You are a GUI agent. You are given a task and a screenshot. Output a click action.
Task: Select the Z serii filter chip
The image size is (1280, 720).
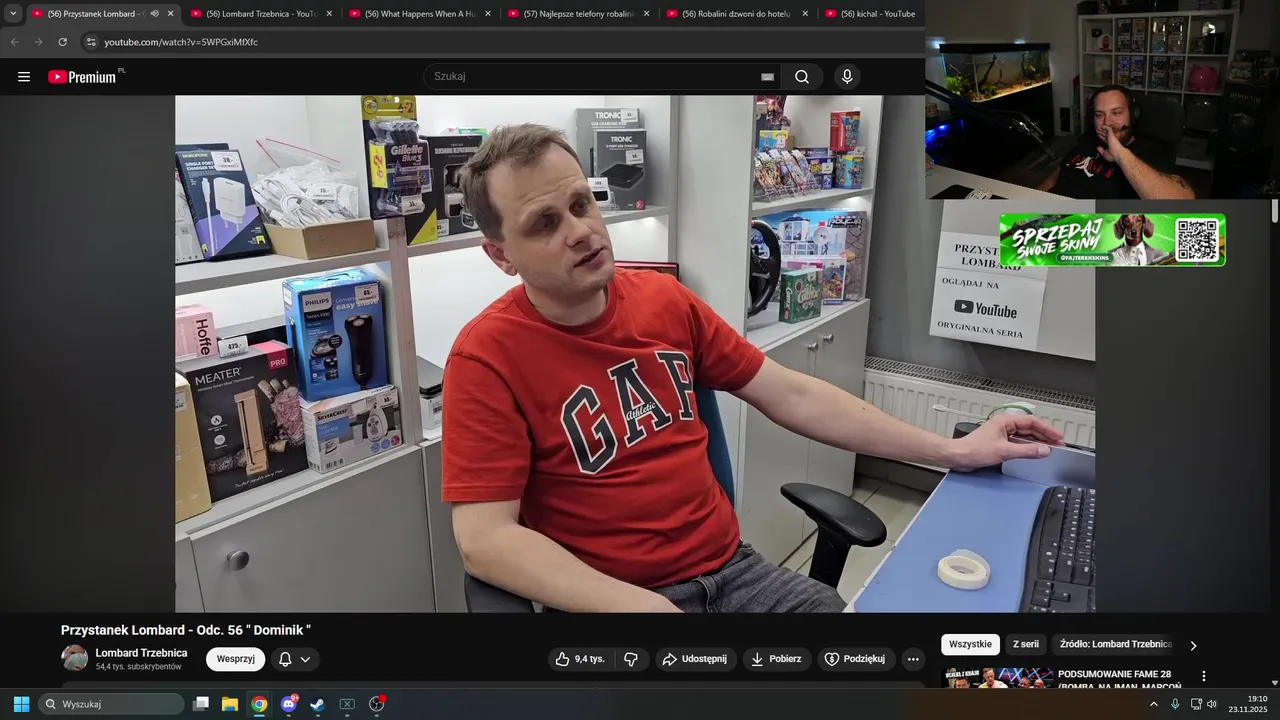1026,644
